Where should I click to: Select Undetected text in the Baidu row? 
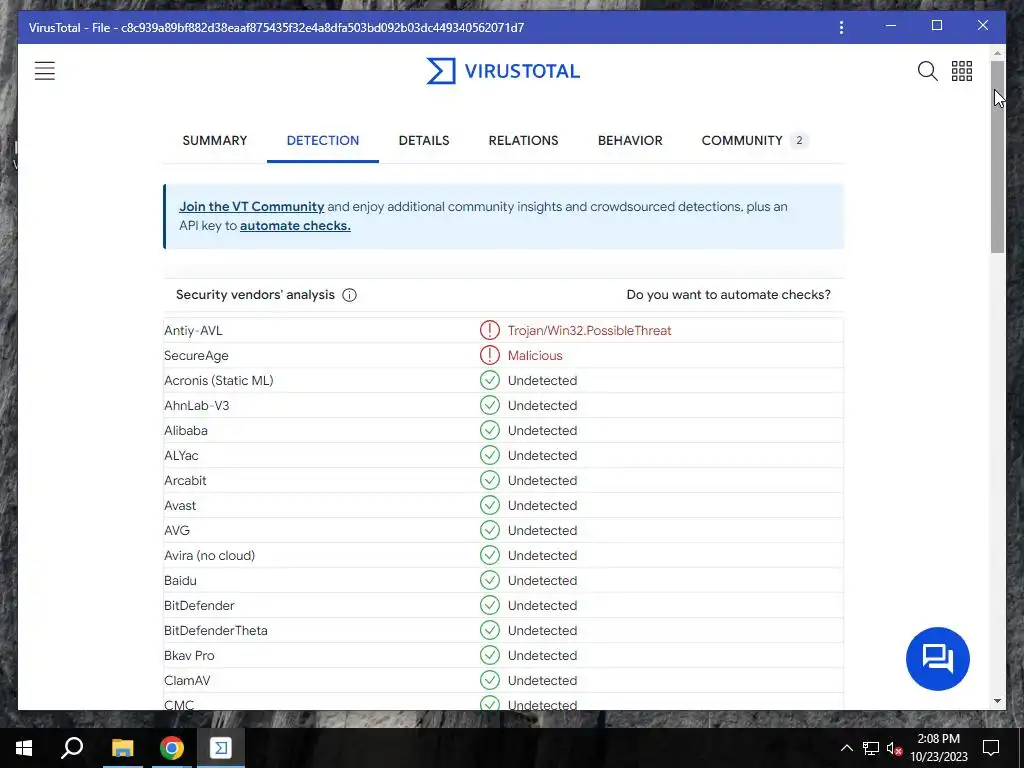tap(543, 580)
